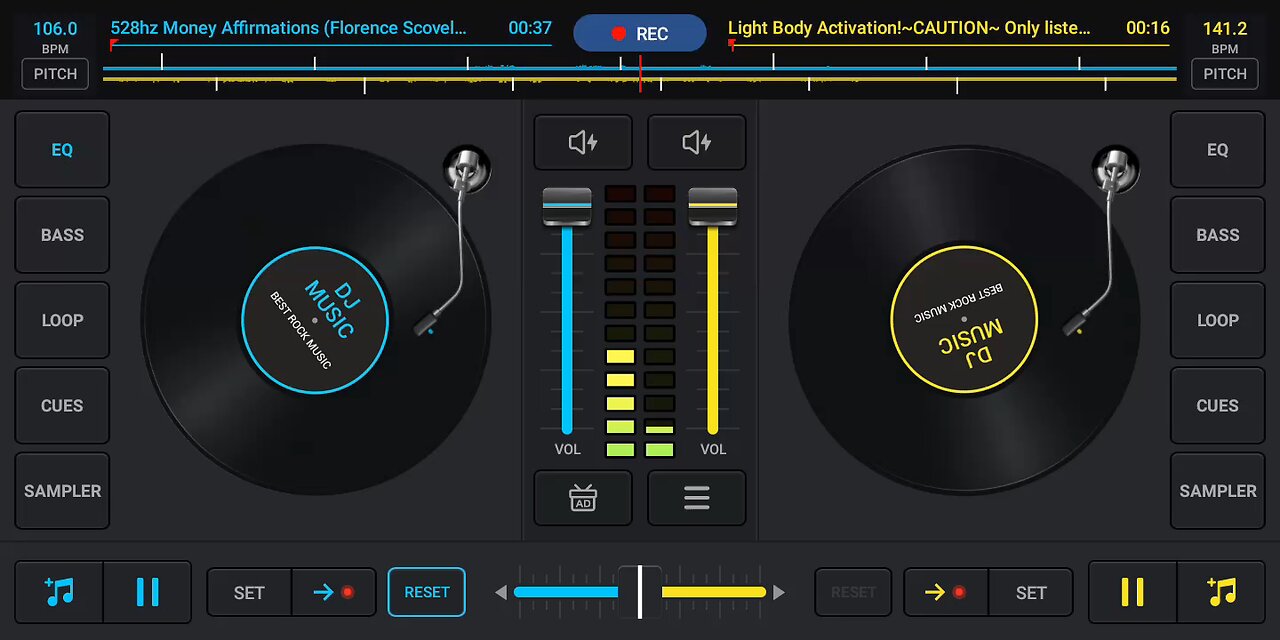Click the left blue DJ Music turntable
The image size is (1280, 640).
pyautogui.click(x=315, y=320)
